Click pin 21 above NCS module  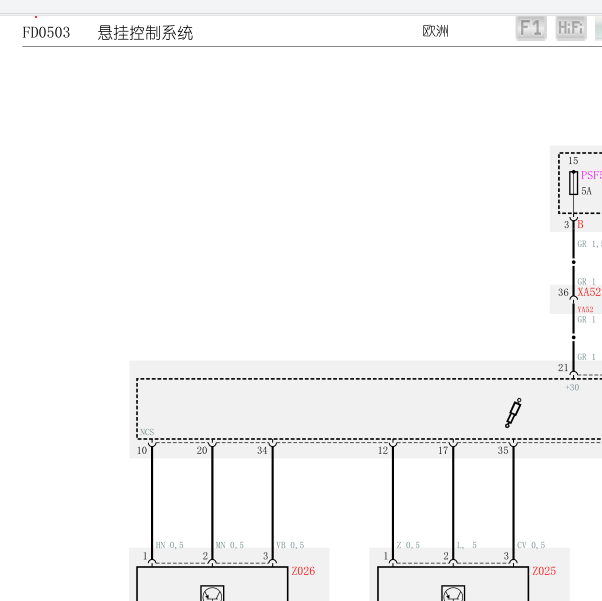coord(563,368)
